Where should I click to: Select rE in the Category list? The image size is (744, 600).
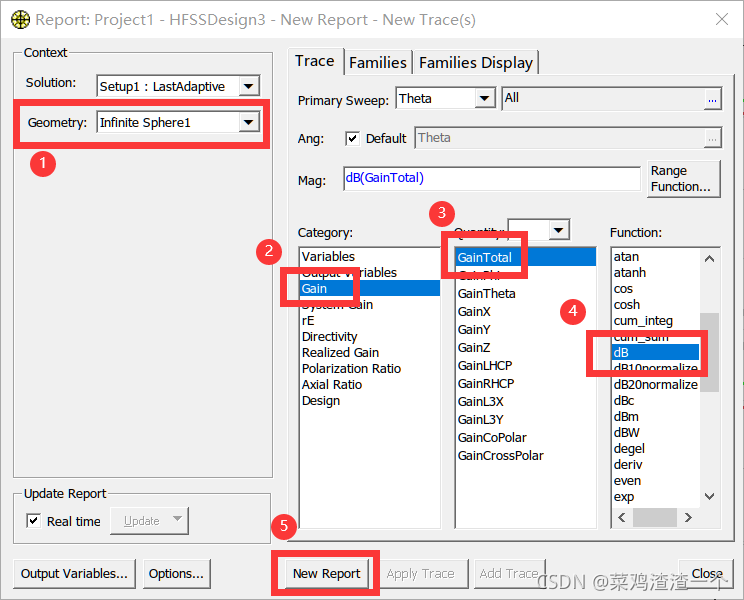pos(308,321)
